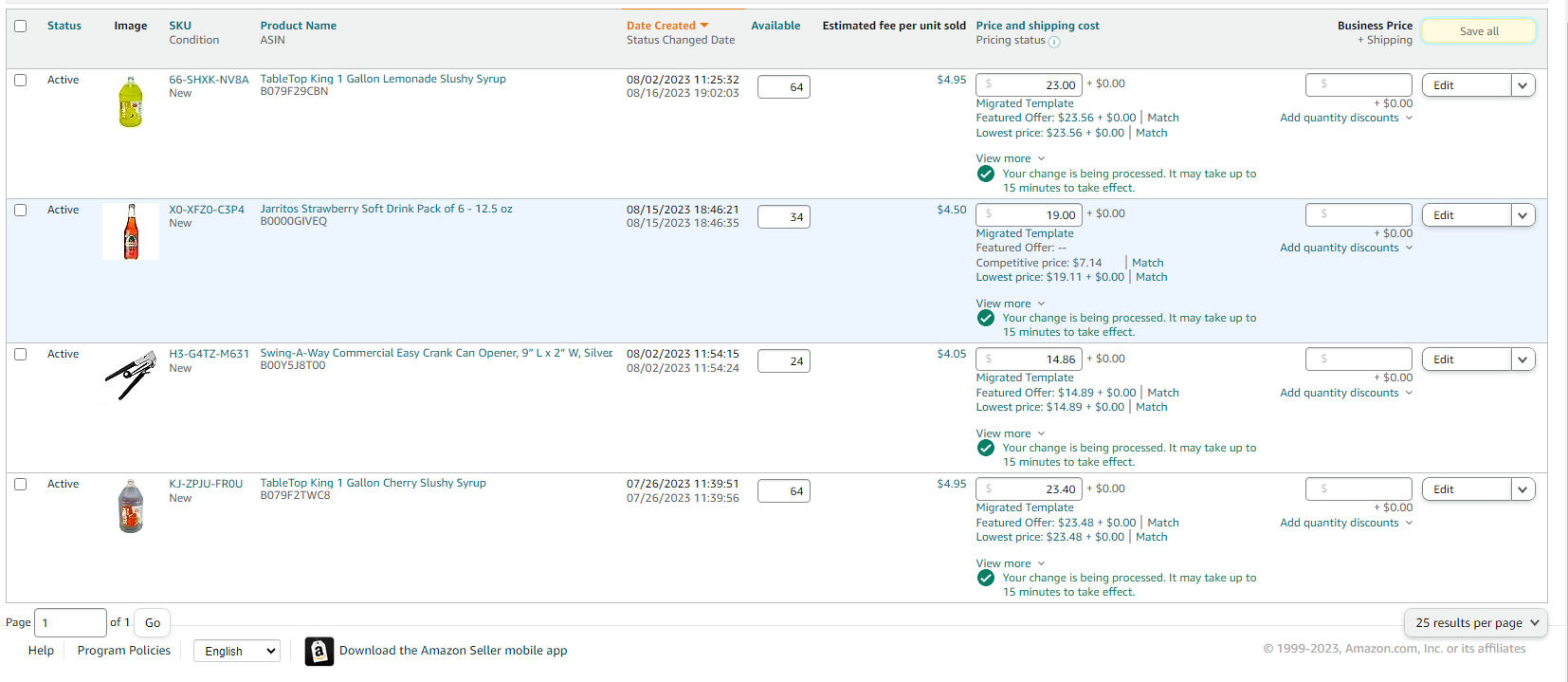Match the Featured Offer $23.56 for Lemonade Syrup
This screenshot has height=682, width=1568.
click(x=1163, y=118)
